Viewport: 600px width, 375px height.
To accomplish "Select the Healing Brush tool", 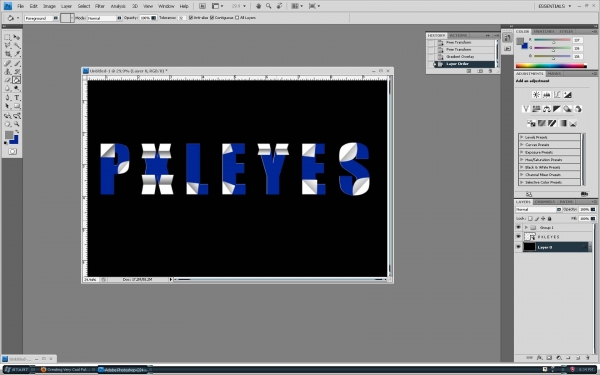I will pyautogui.click(x=7, y=64).
